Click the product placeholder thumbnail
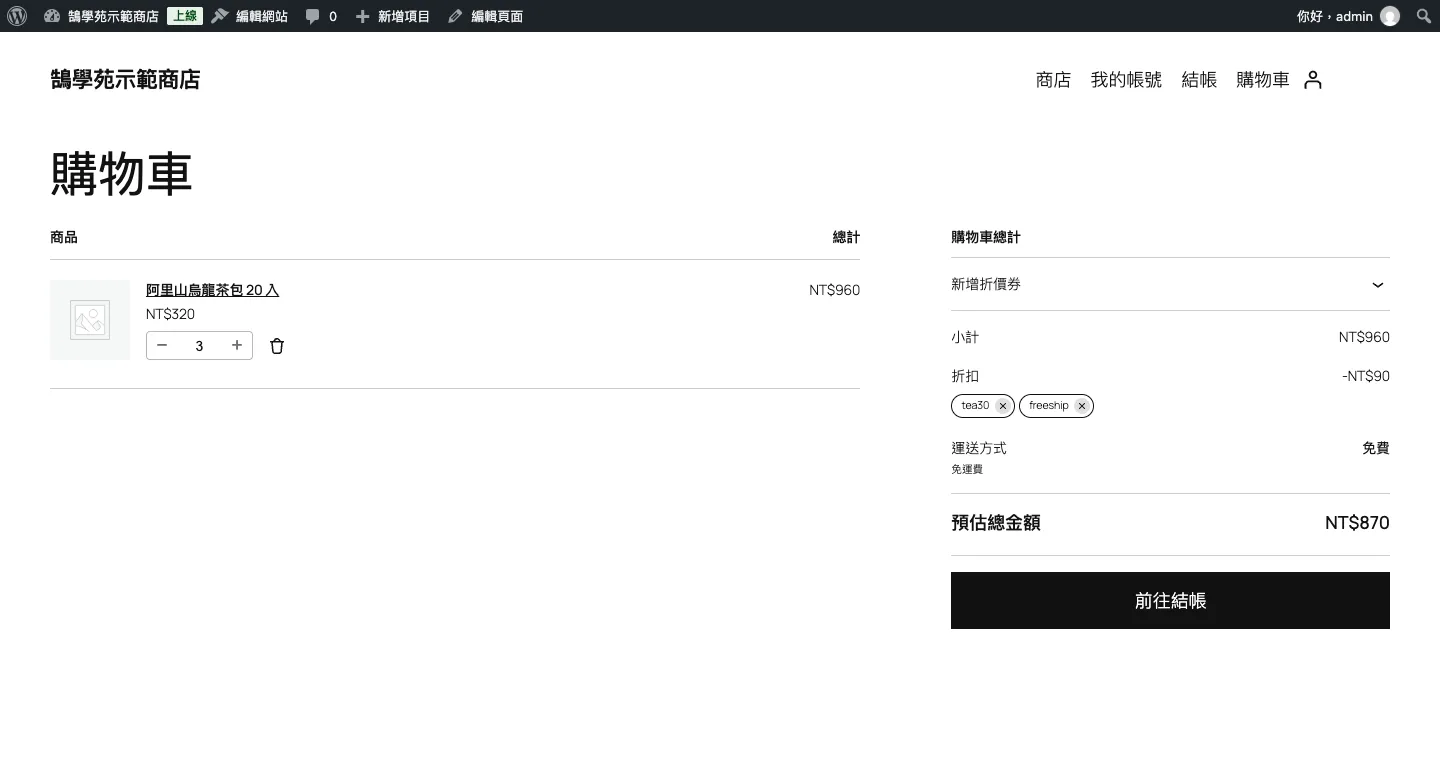 (x=90, y=320)
